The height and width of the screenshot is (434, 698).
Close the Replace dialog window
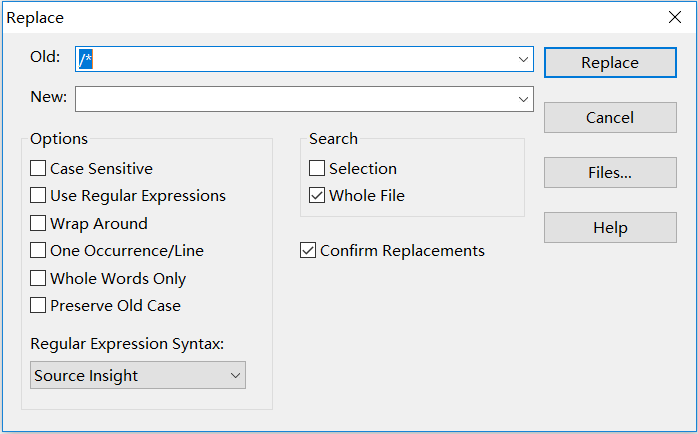click(x=675, y=17)
